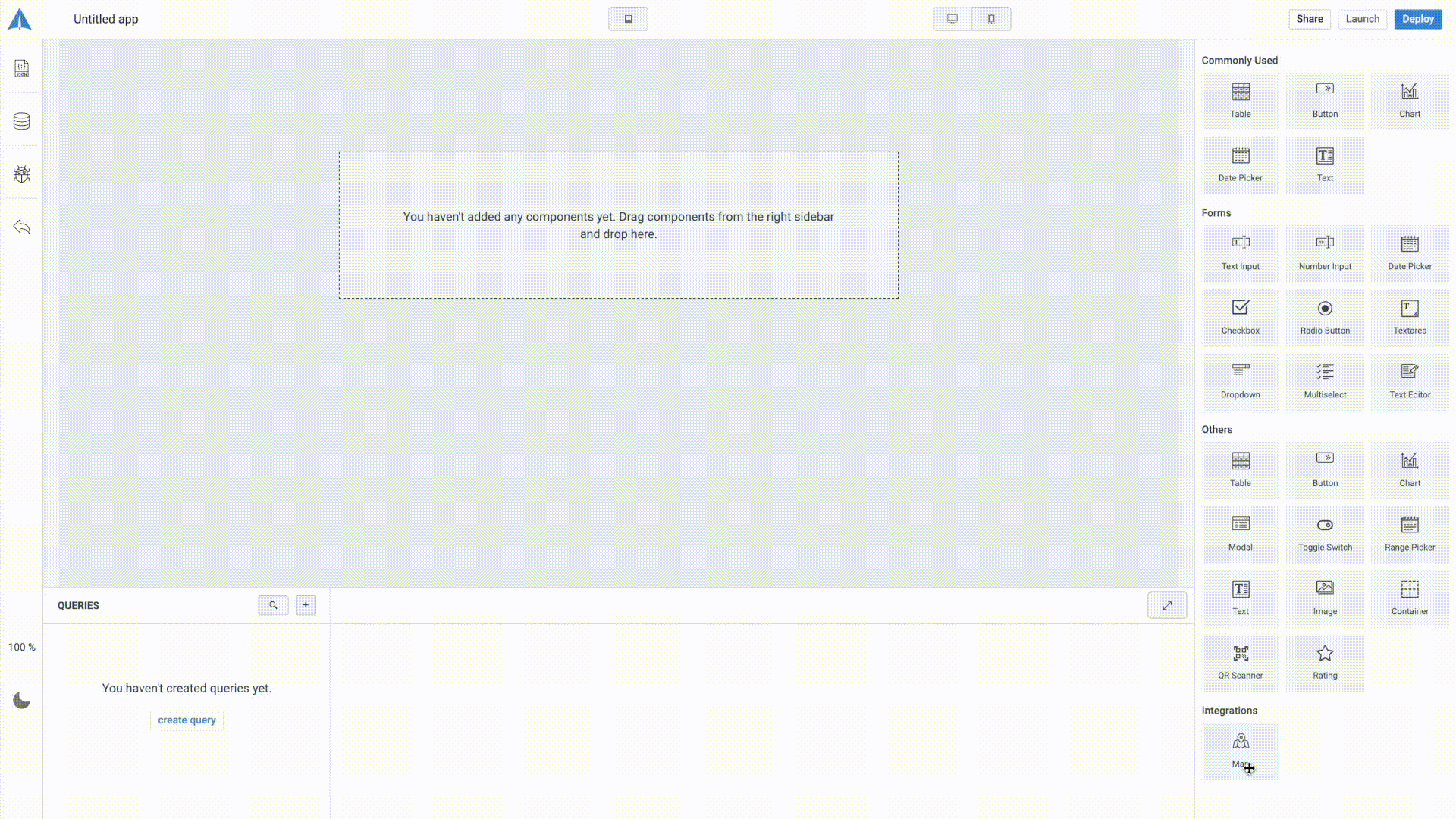Deploy the app
Viewport: 1456px width, 819px height.
tap(1417, 19)
